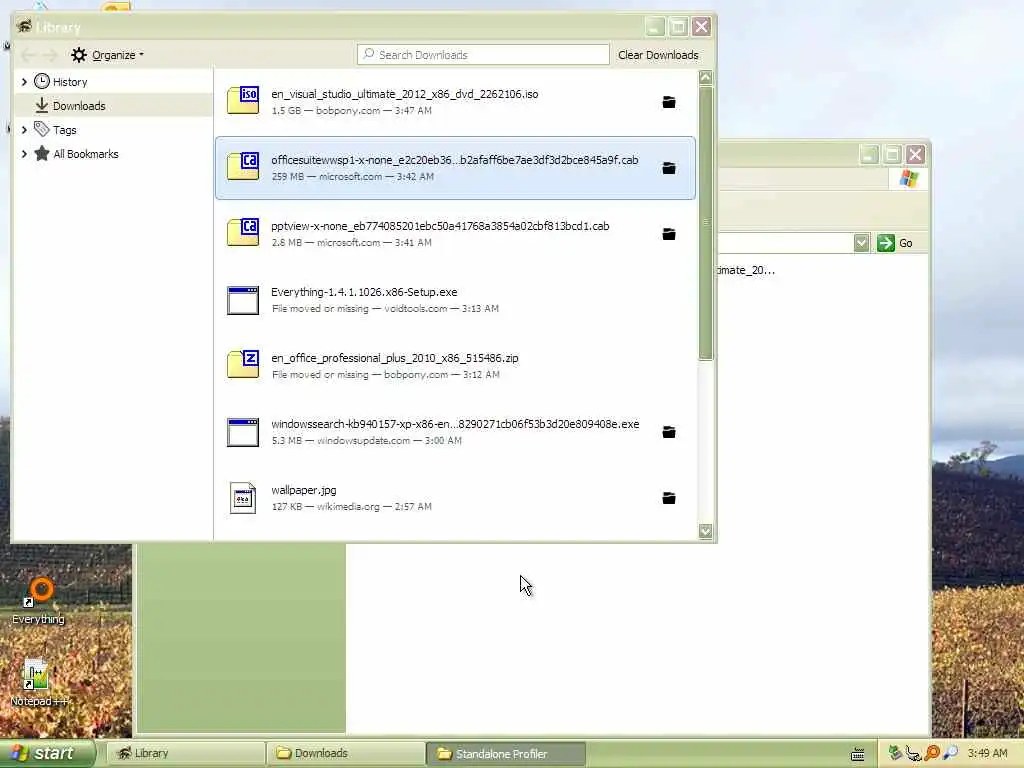
Task: Click the Everything setup exe icon
Action: [x=243, y=300]
